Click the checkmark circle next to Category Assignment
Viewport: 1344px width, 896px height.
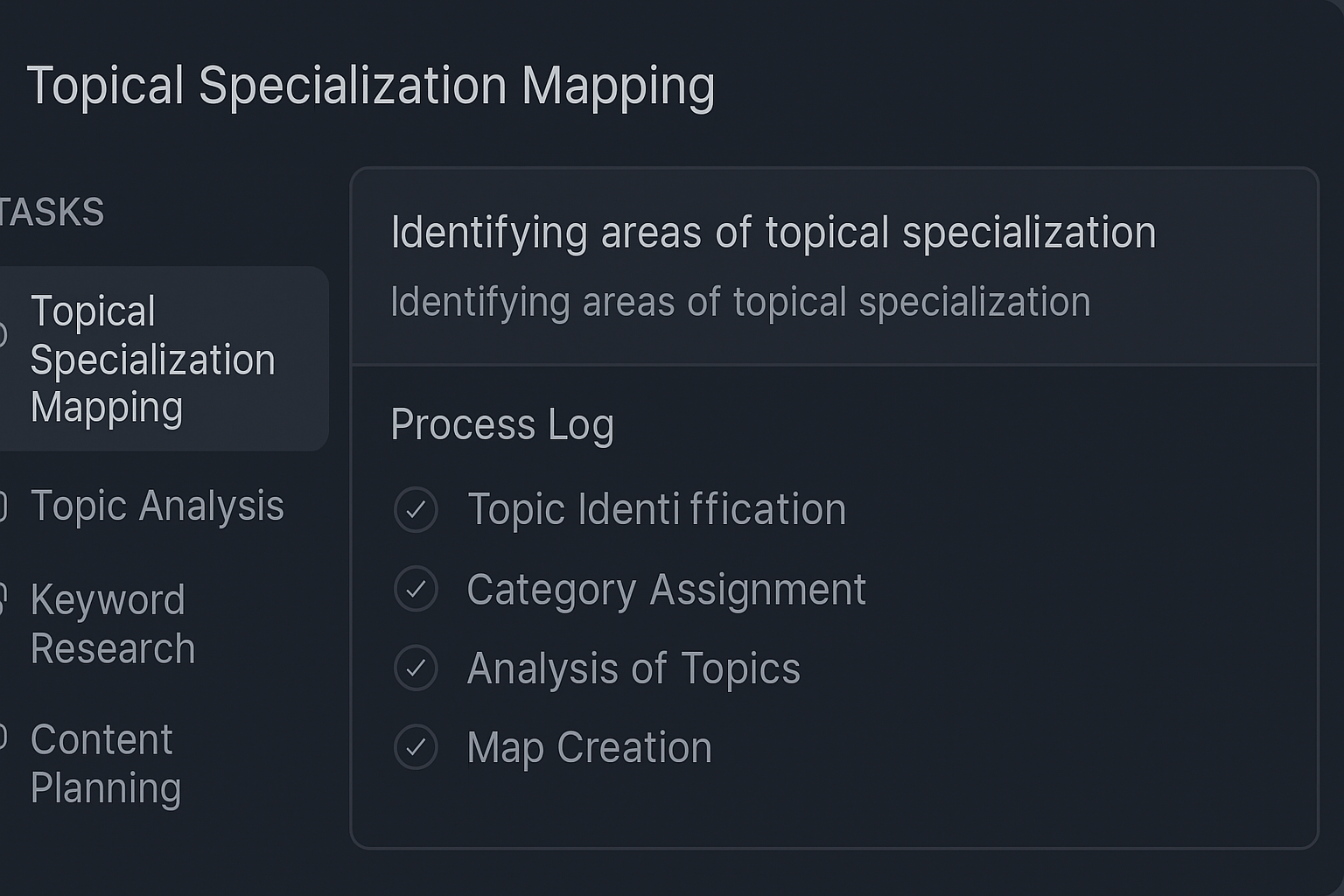[x=416, y=589]
